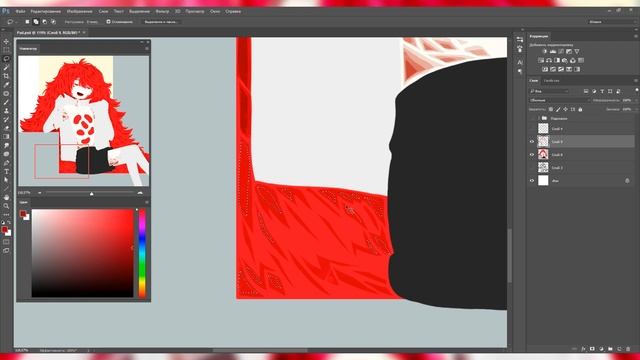Screen dimensions: 640x360
Task: Open the Файл menu
Action: [20, 11]
